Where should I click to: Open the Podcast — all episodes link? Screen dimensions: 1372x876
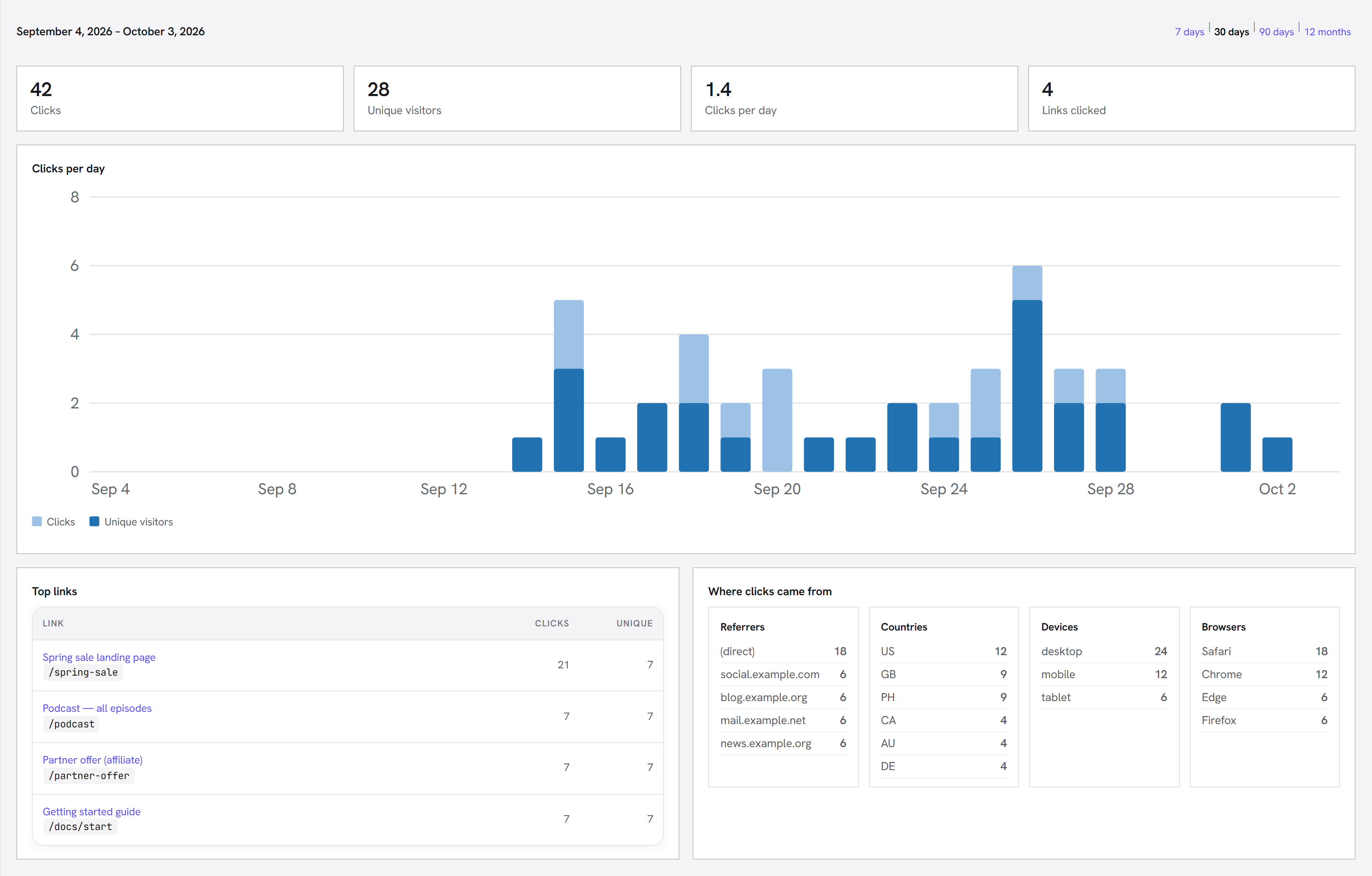[x=97, y=708]
